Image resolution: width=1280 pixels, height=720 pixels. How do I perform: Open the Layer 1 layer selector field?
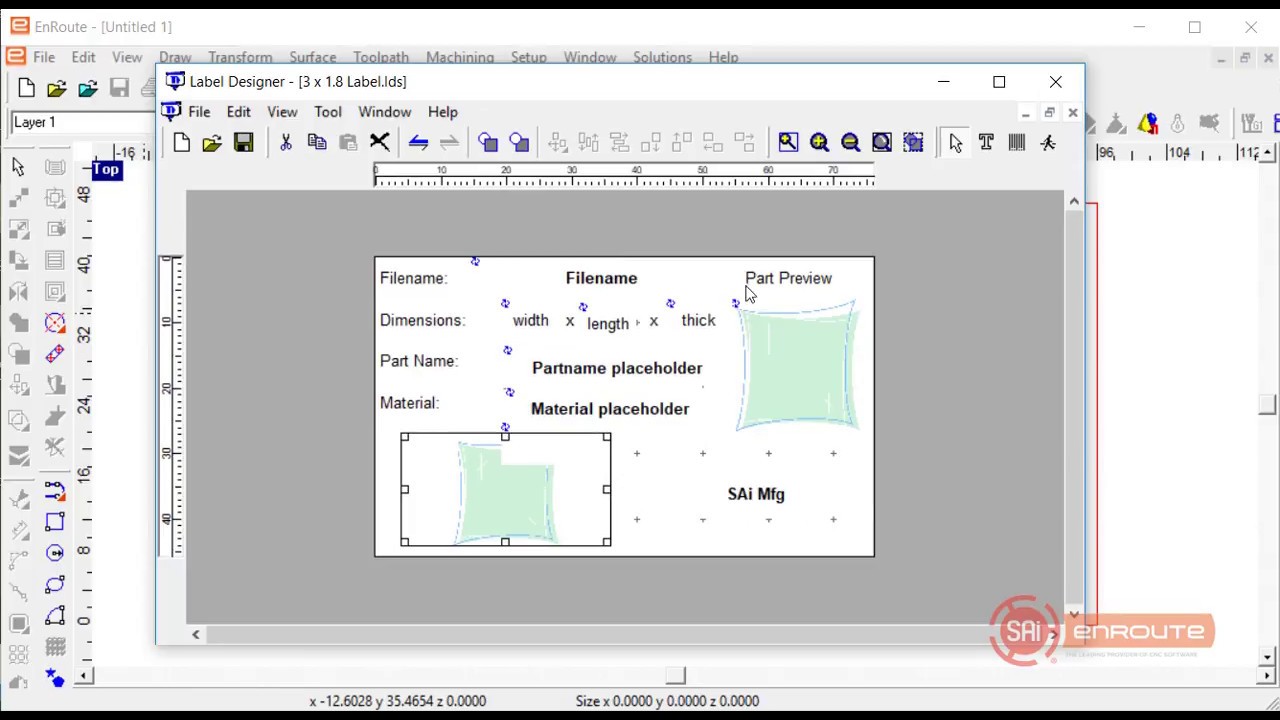coord(82,122)
